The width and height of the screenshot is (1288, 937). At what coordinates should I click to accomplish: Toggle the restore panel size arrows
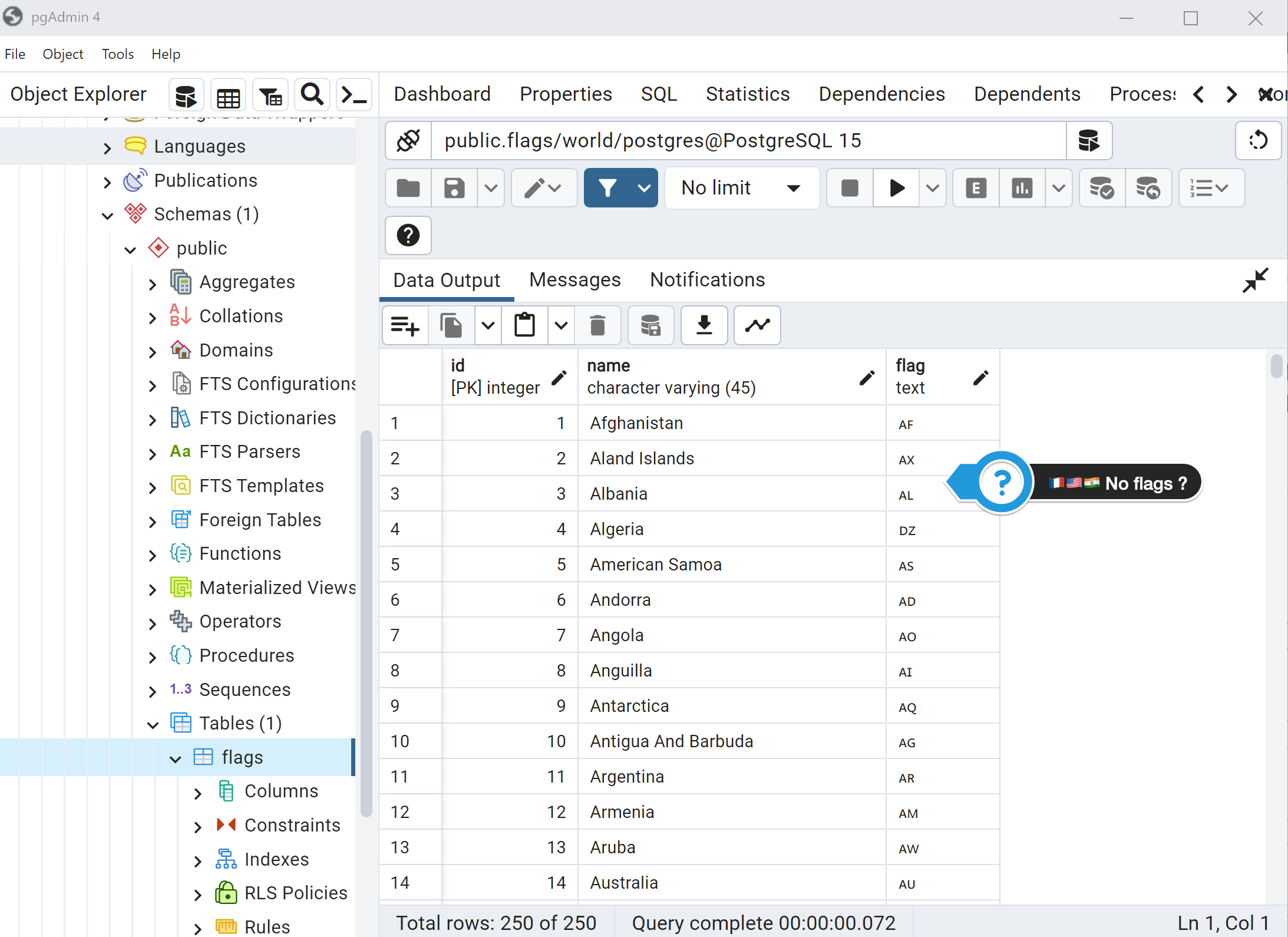point(1255,281)
